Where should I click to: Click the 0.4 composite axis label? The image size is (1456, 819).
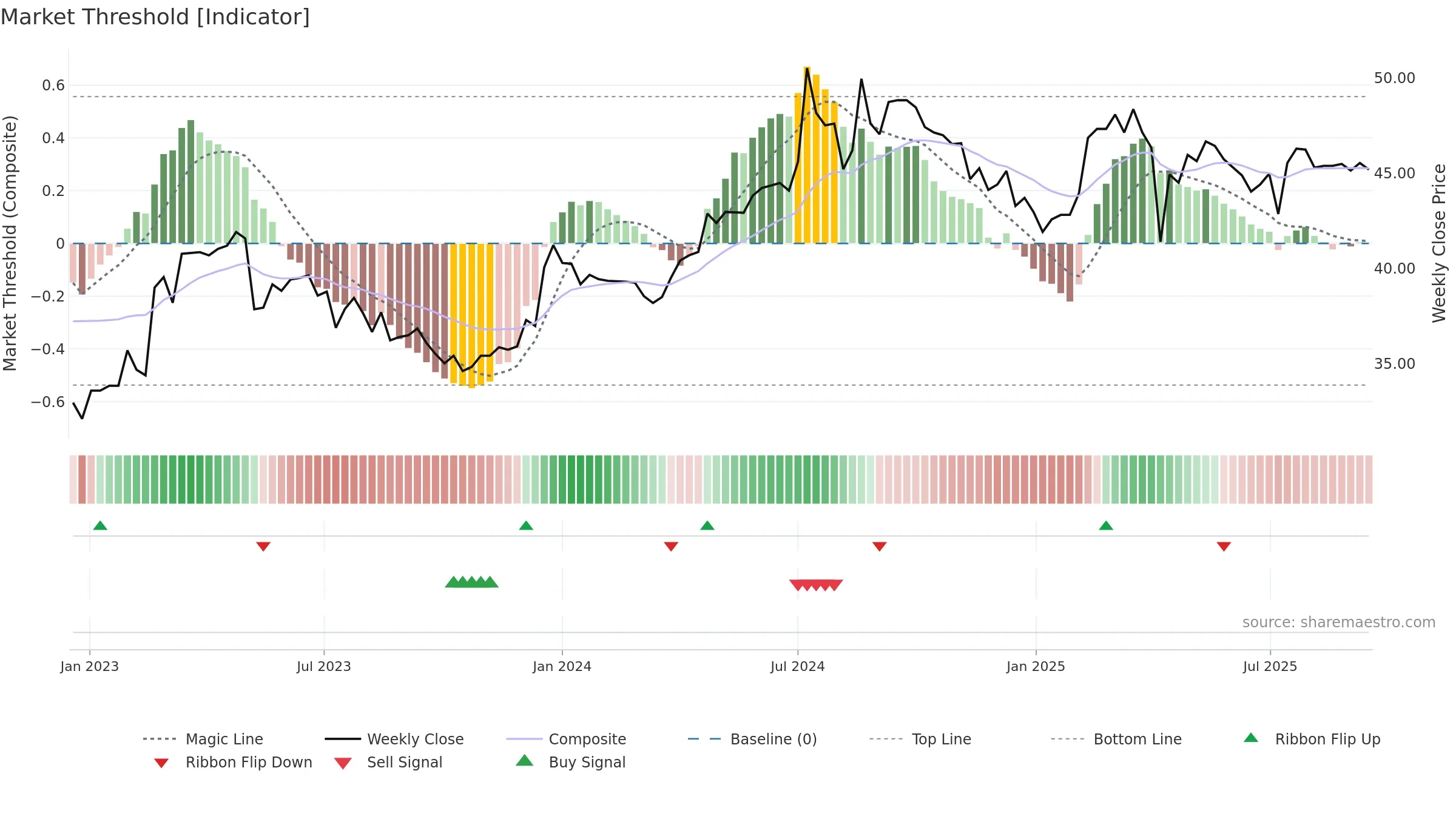click(53, 138)
